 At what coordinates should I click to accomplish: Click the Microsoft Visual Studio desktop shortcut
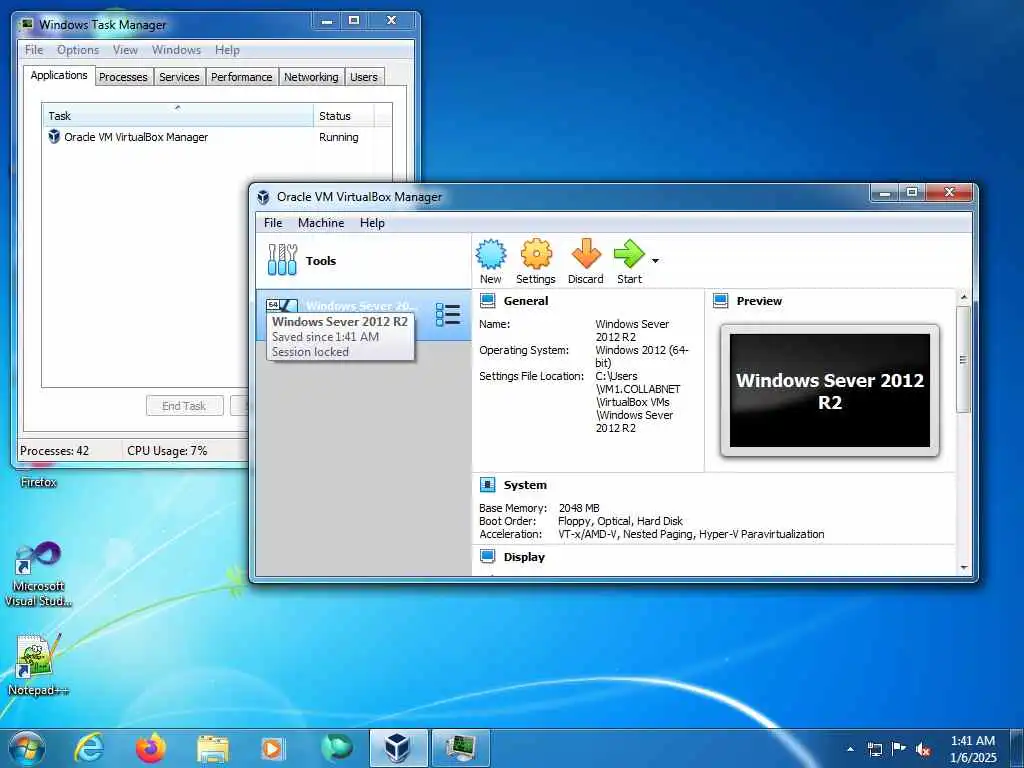click(x=39, y=575)
